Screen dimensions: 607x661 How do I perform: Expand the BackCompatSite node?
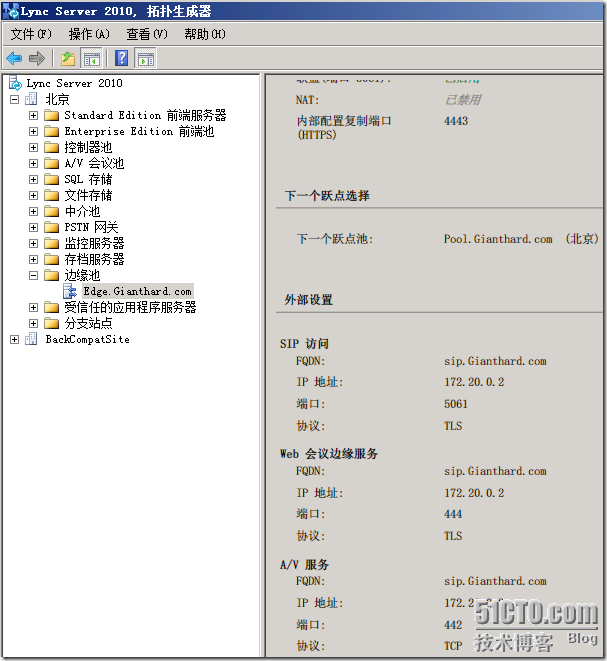(15, 340)
